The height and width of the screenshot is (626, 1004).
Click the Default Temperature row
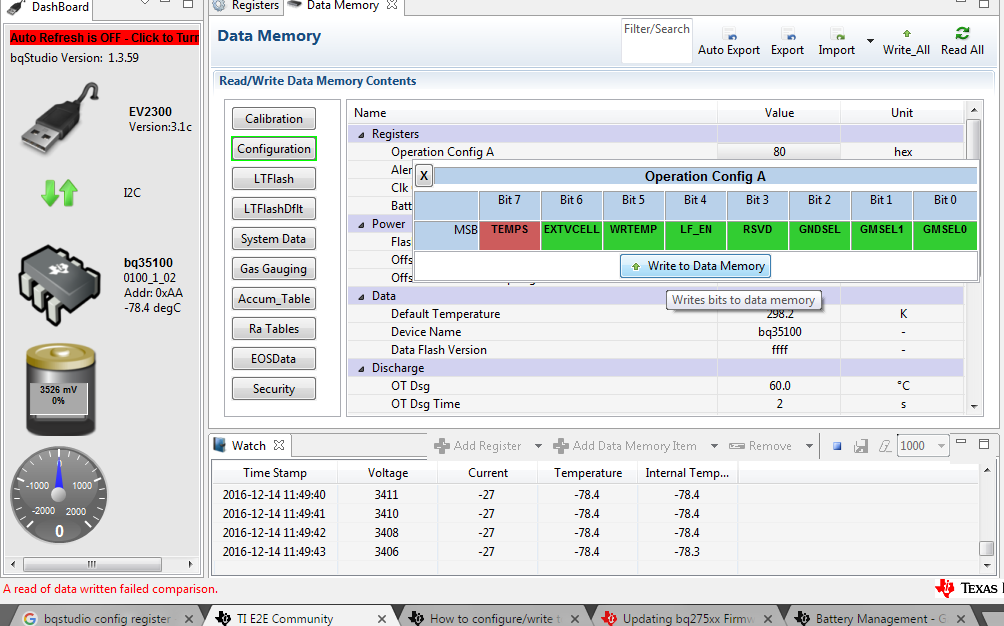[656, 314]
